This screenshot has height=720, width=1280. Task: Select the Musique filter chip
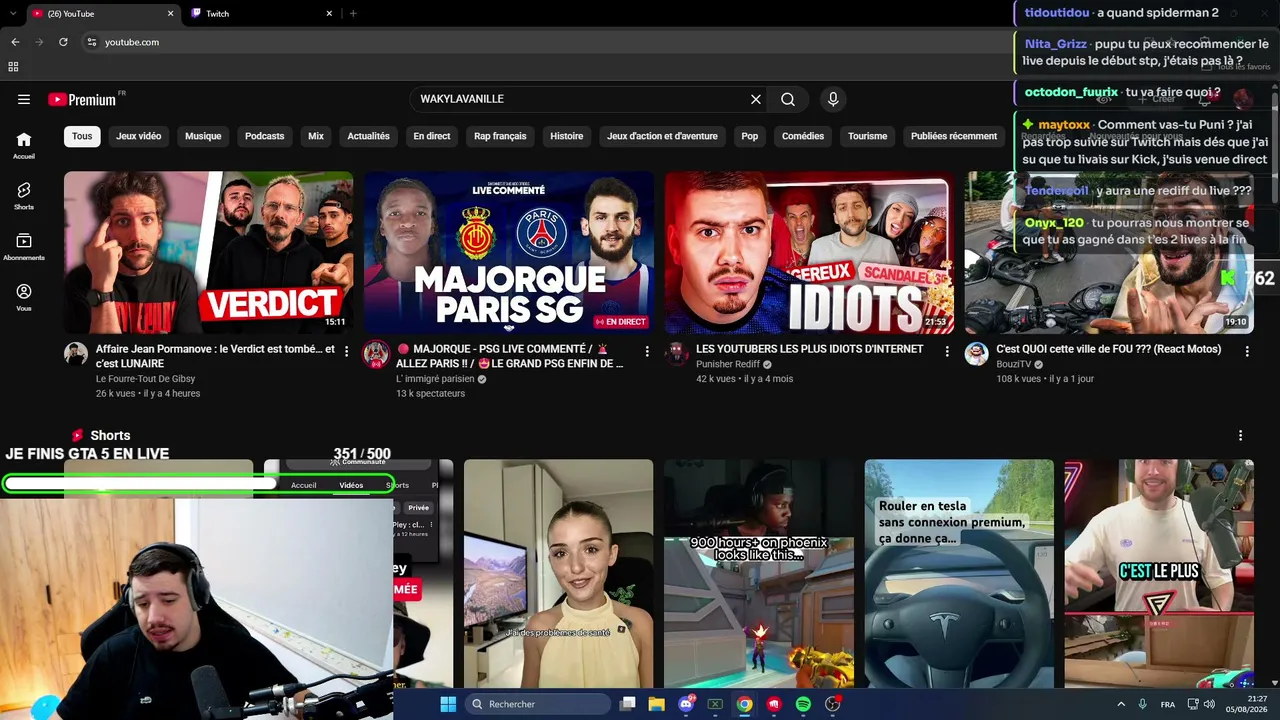point(203,136)
